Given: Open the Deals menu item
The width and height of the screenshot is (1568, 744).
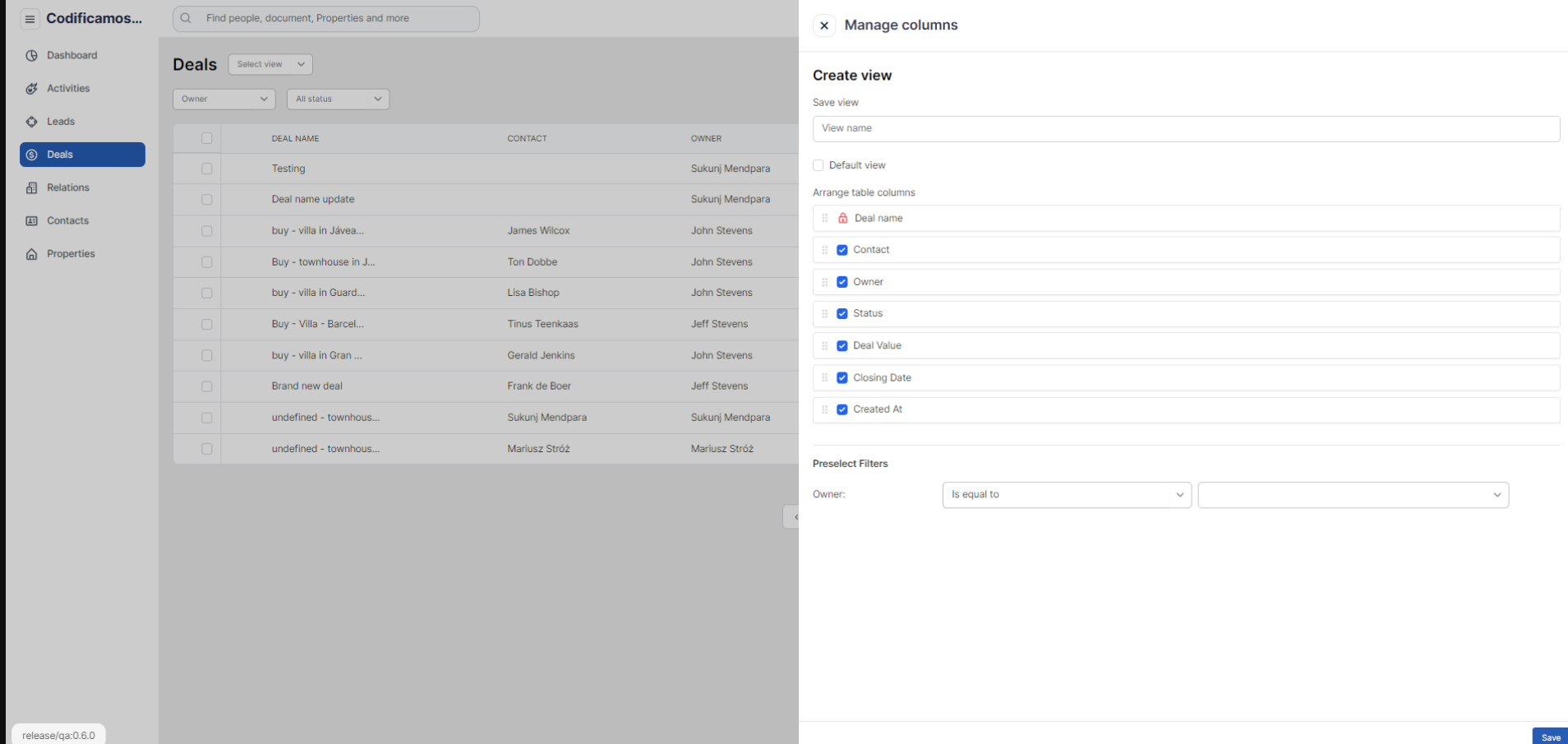Looking at the screenshot, I should click(82, 155).
